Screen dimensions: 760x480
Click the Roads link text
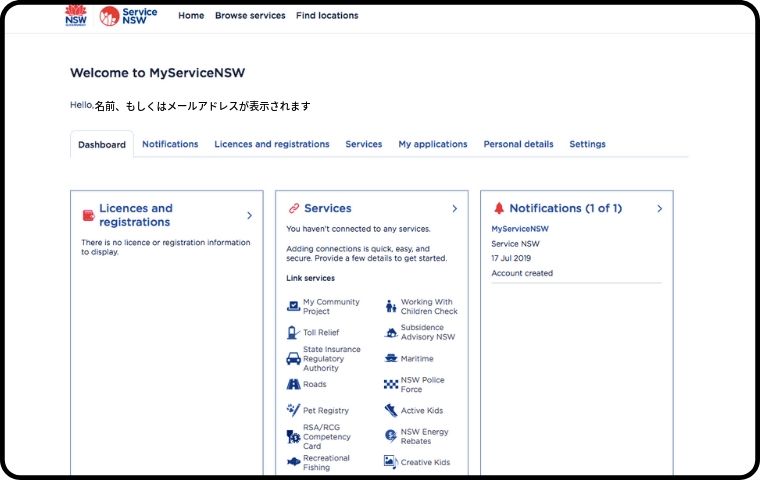[315, 384]
